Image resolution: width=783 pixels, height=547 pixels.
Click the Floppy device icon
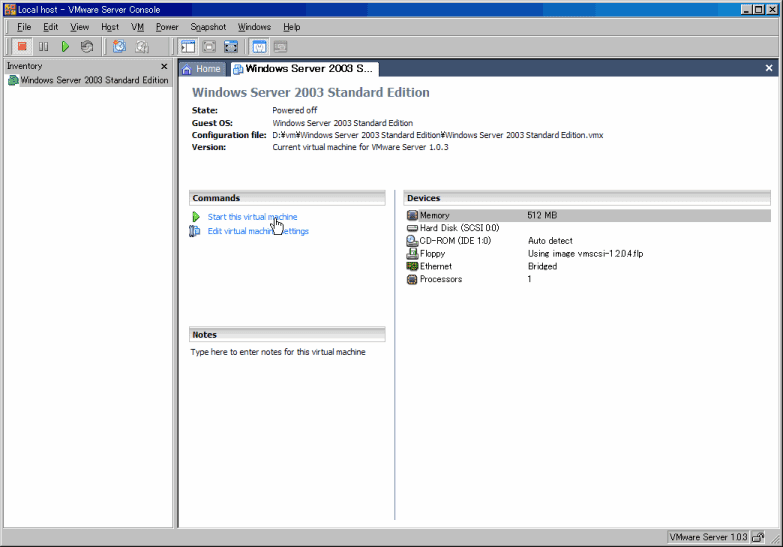coord(412,253)
